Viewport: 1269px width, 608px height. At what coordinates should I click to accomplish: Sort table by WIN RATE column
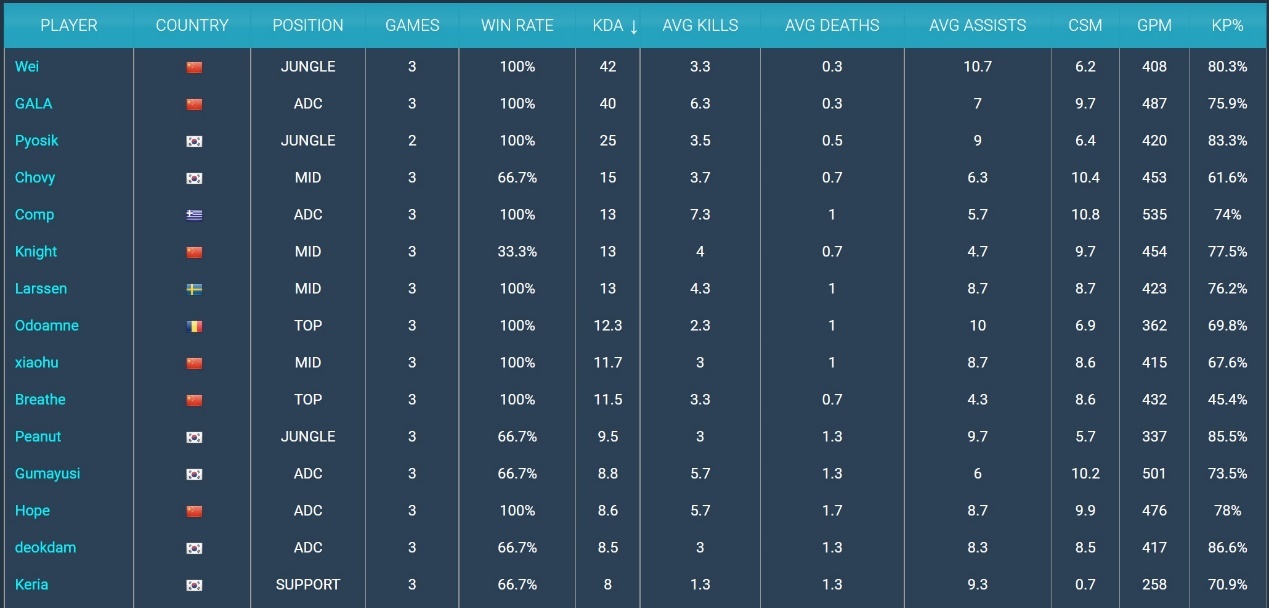[x=517, y=25]
